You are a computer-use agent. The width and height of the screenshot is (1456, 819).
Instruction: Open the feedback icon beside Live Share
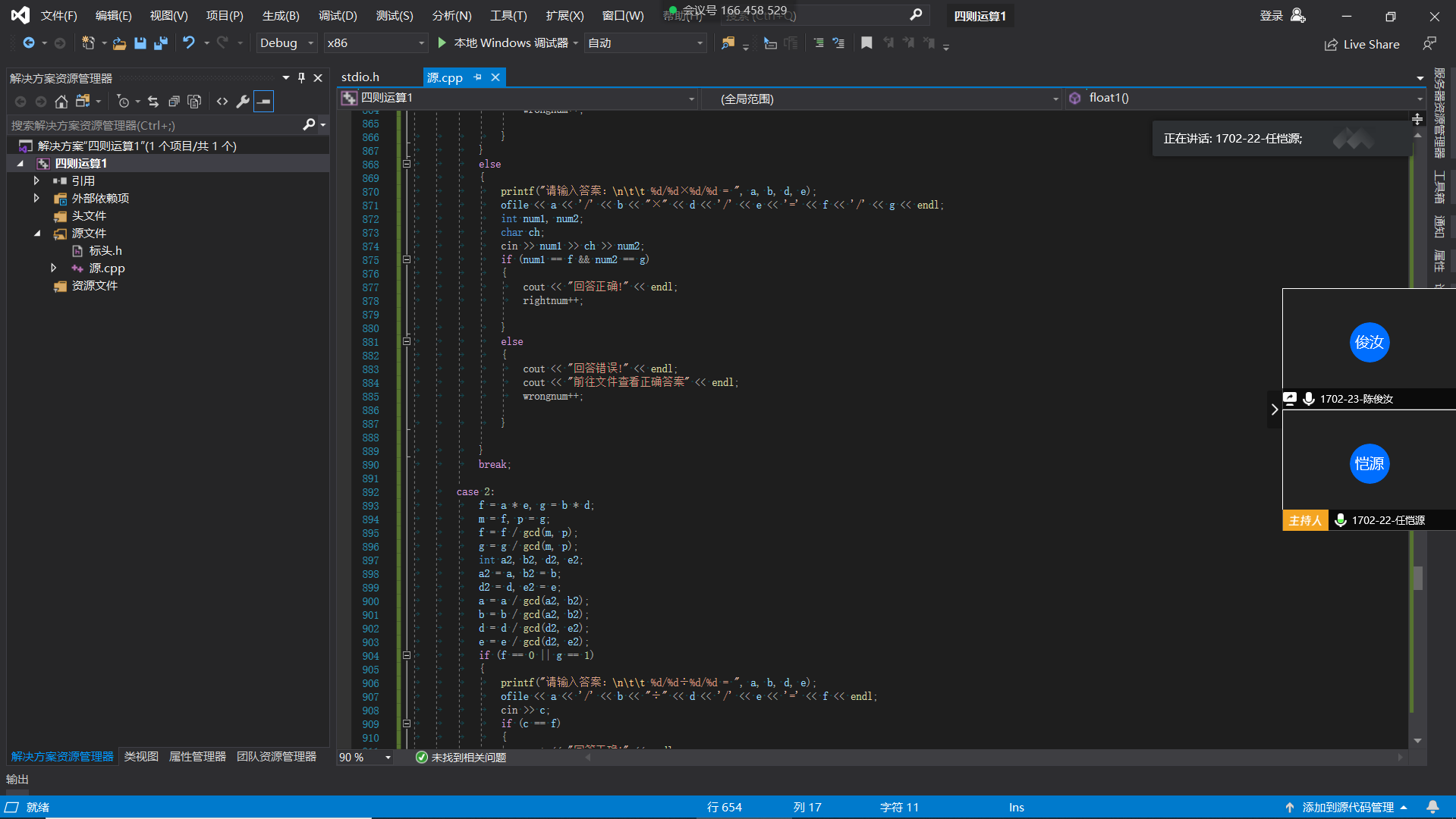(x=1429, y=44)
